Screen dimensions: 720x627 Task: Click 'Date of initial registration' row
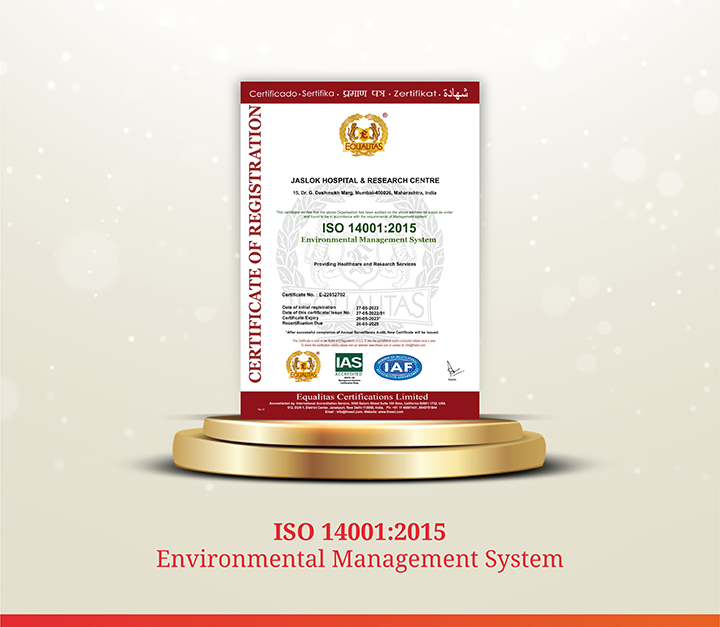331,307
